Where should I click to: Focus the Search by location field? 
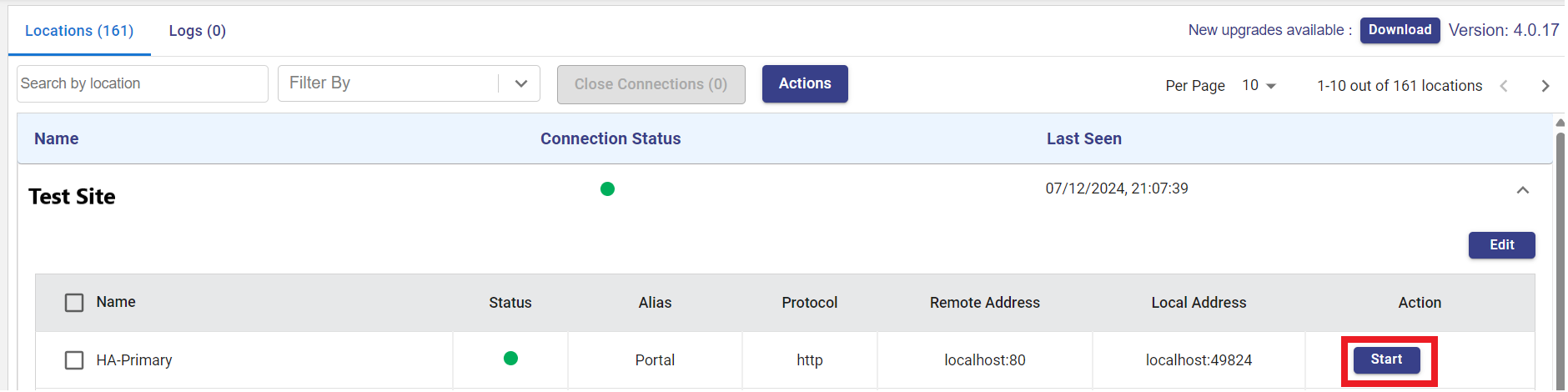point(142,83)
